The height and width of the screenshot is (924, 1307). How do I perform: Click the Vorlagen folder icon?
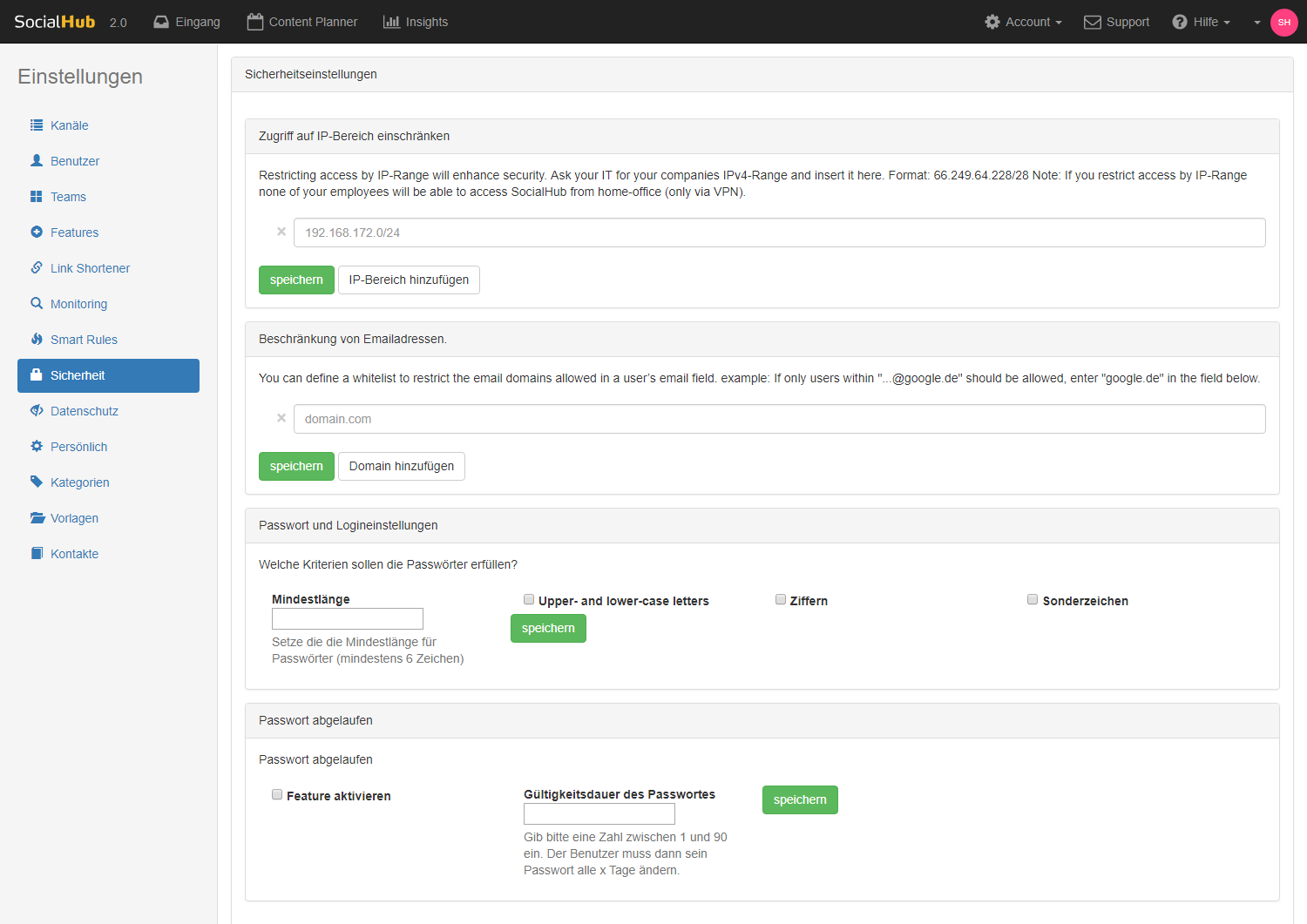coord(37,518)
